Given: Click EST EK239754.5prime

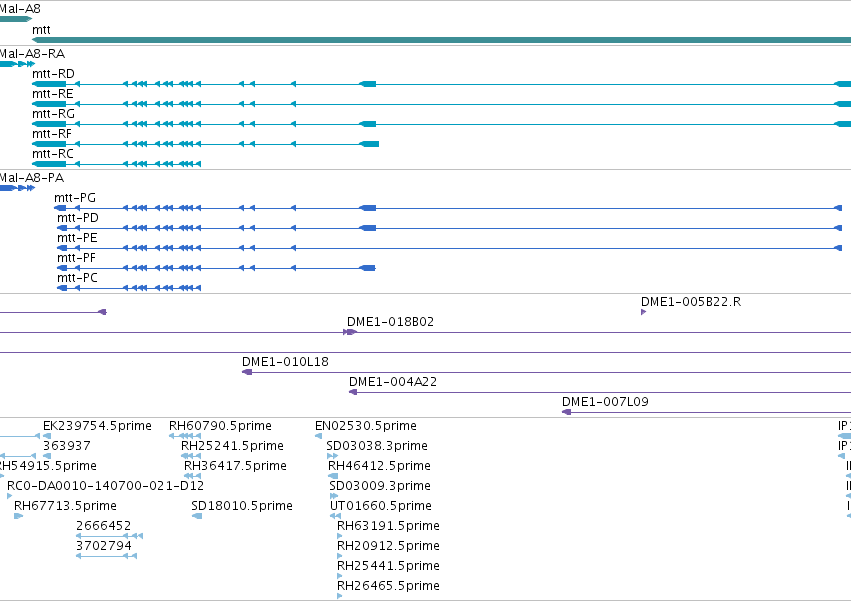Looking at the screenshot, I should [97, 426].
